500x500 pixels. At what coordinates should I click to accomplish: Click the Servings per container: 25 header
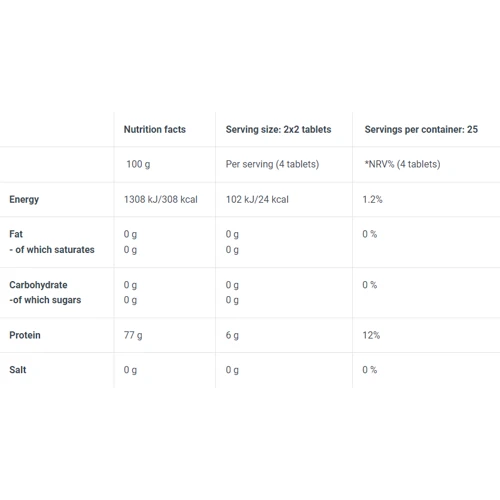pyautogui.click(x=421, y=129)
